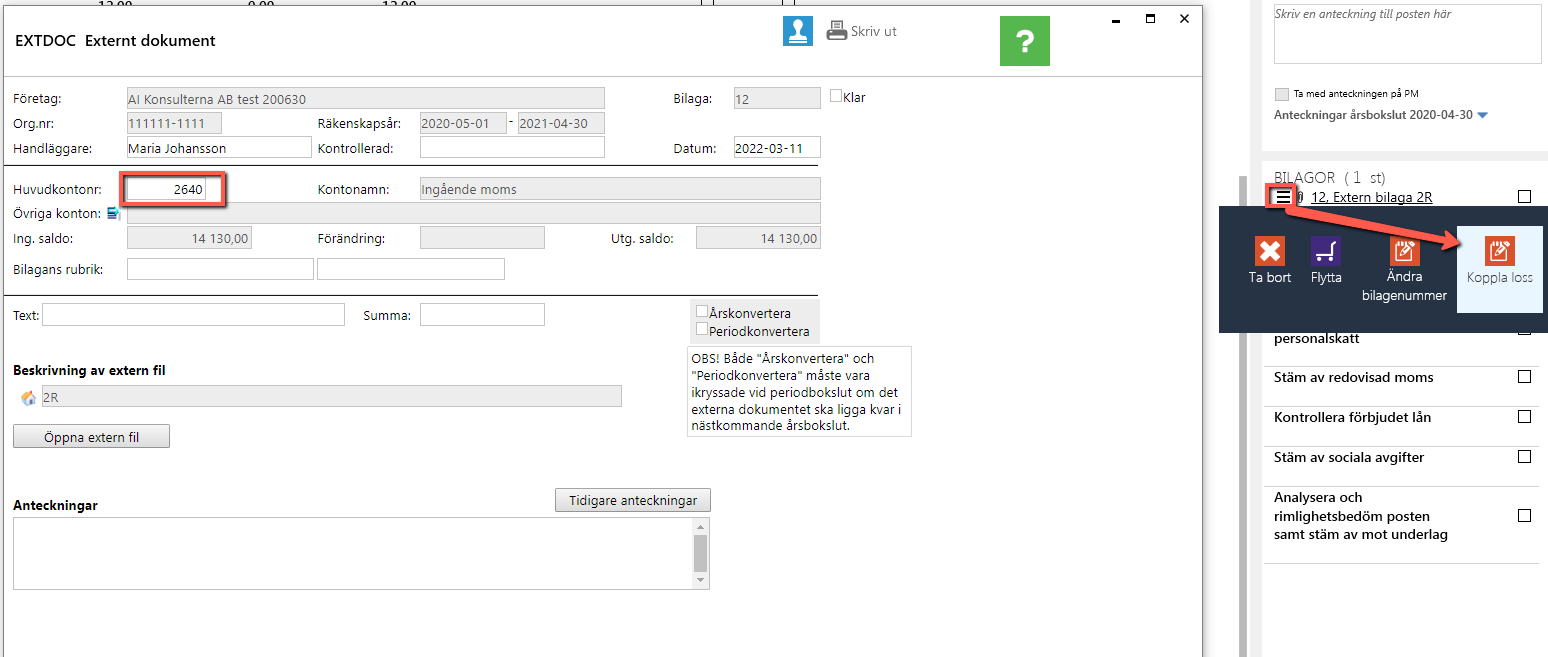Click the Huvudkontonr field showing 2640
This screenshot has width=1548, height=657.
point(167,189)
